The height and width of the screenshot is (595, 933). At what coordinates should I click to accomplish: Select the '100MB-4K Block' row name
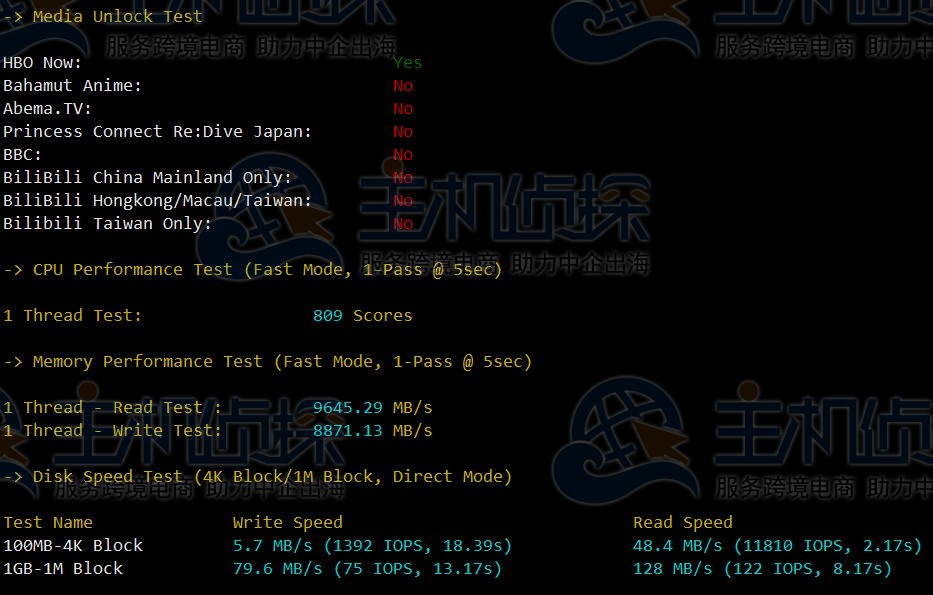click(73, 546)
